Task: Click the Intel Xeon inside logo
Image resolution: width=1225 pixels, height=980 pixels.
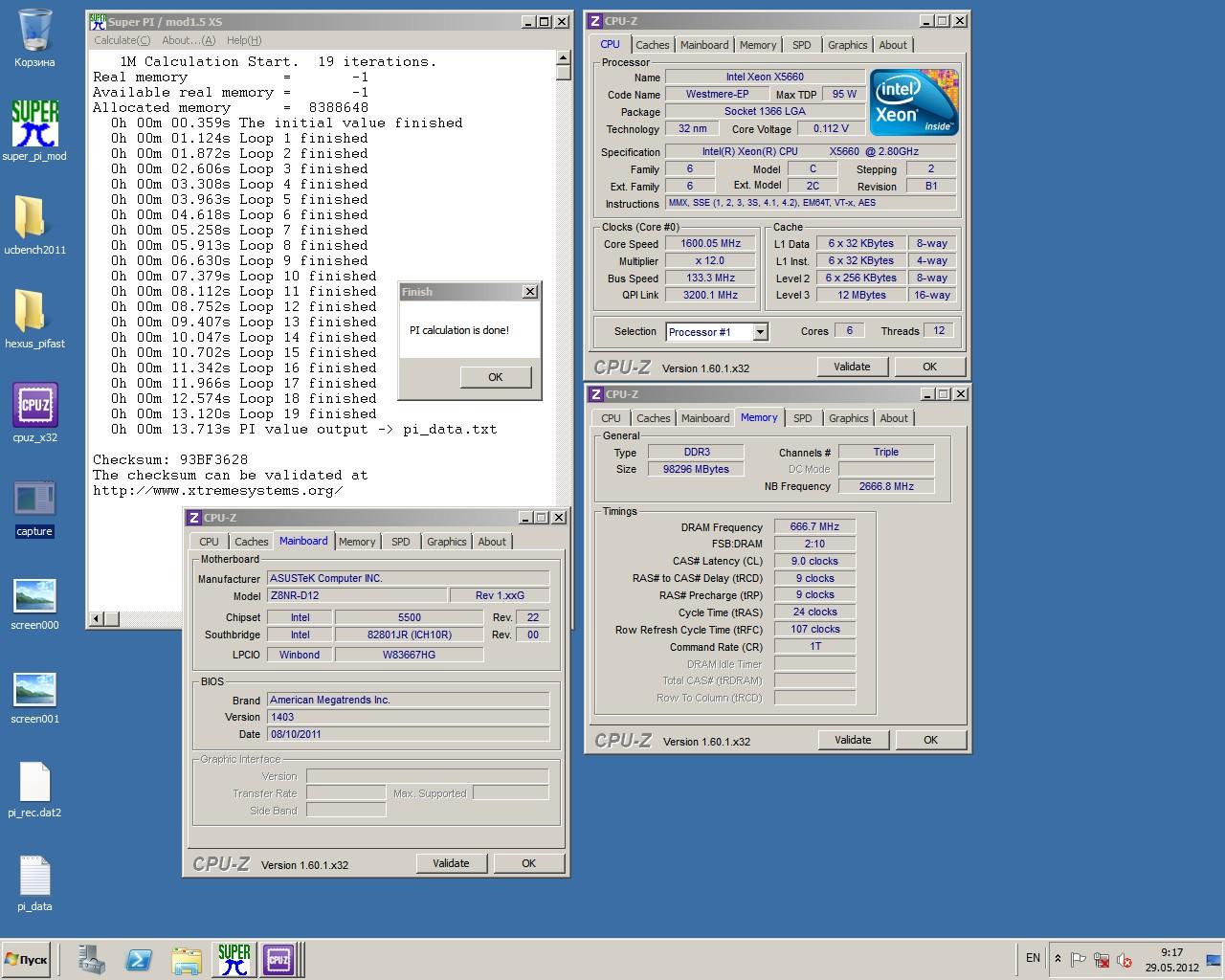Action: pyautogui.click(x=914, y=102)
